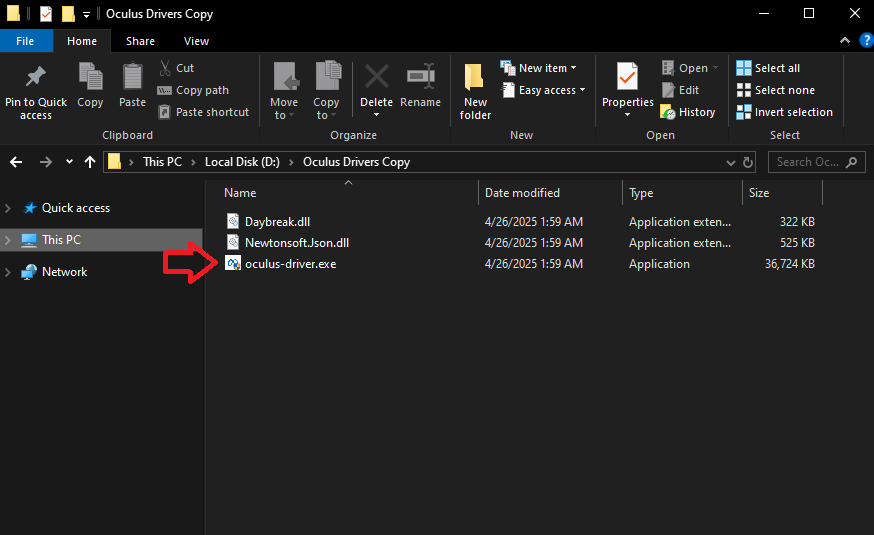Viewport: 874px width, 535px height.
Task: Expand the Network tree node
Action: point(8,273)
